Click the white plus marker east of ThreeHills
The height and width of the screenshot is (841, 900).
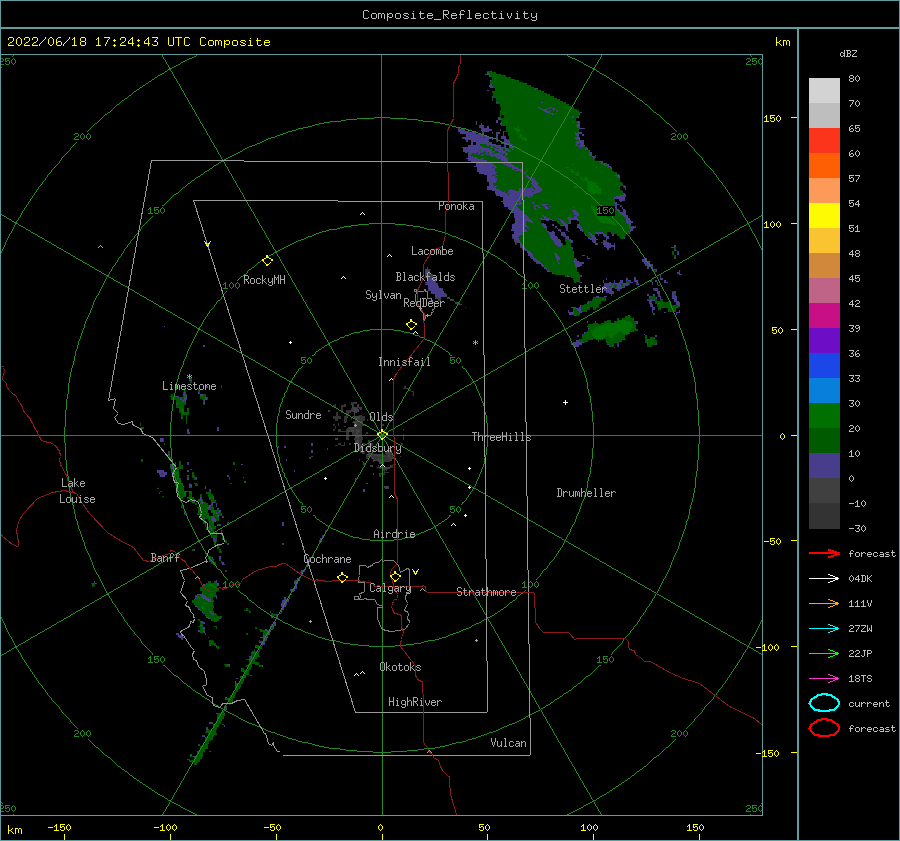pyautogui.click(x=565, y=402)
